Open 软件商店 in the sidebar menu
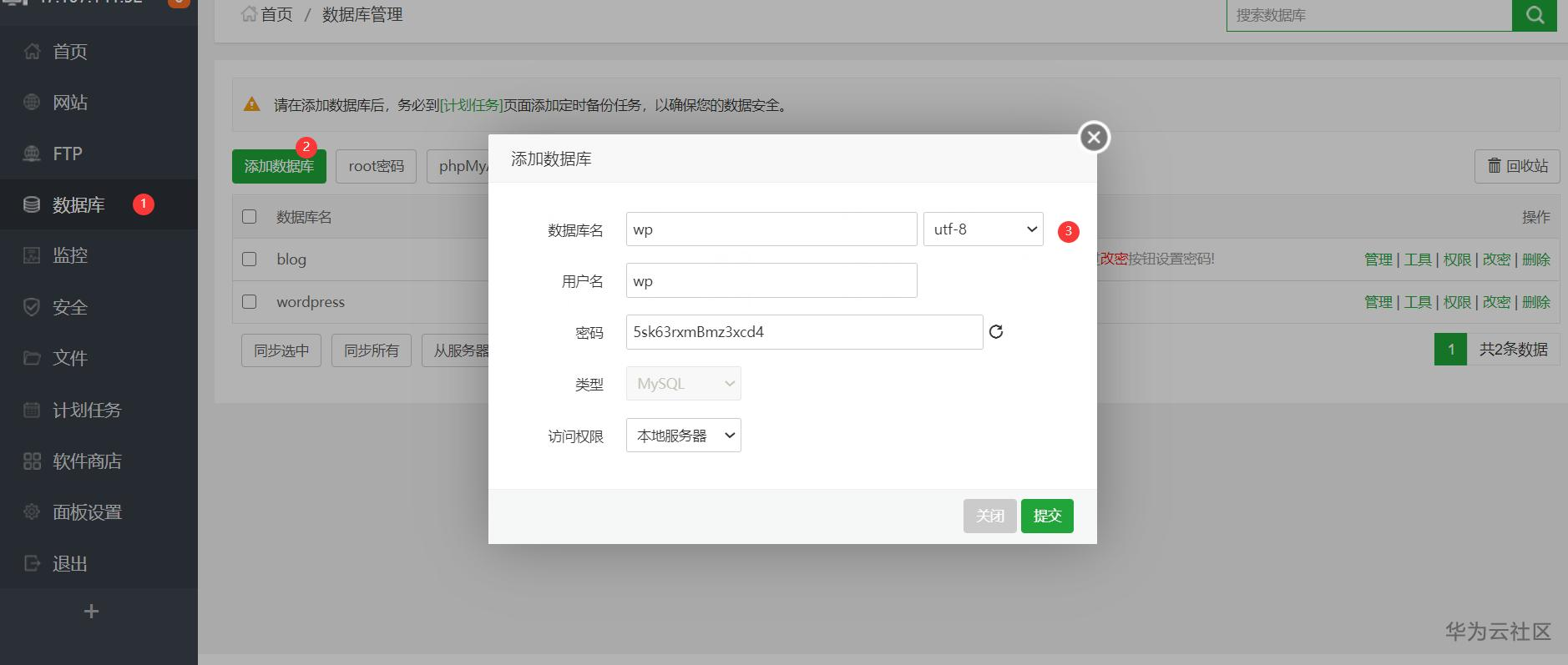Screen dimensions: 1568x665 (x=87, y=461)
